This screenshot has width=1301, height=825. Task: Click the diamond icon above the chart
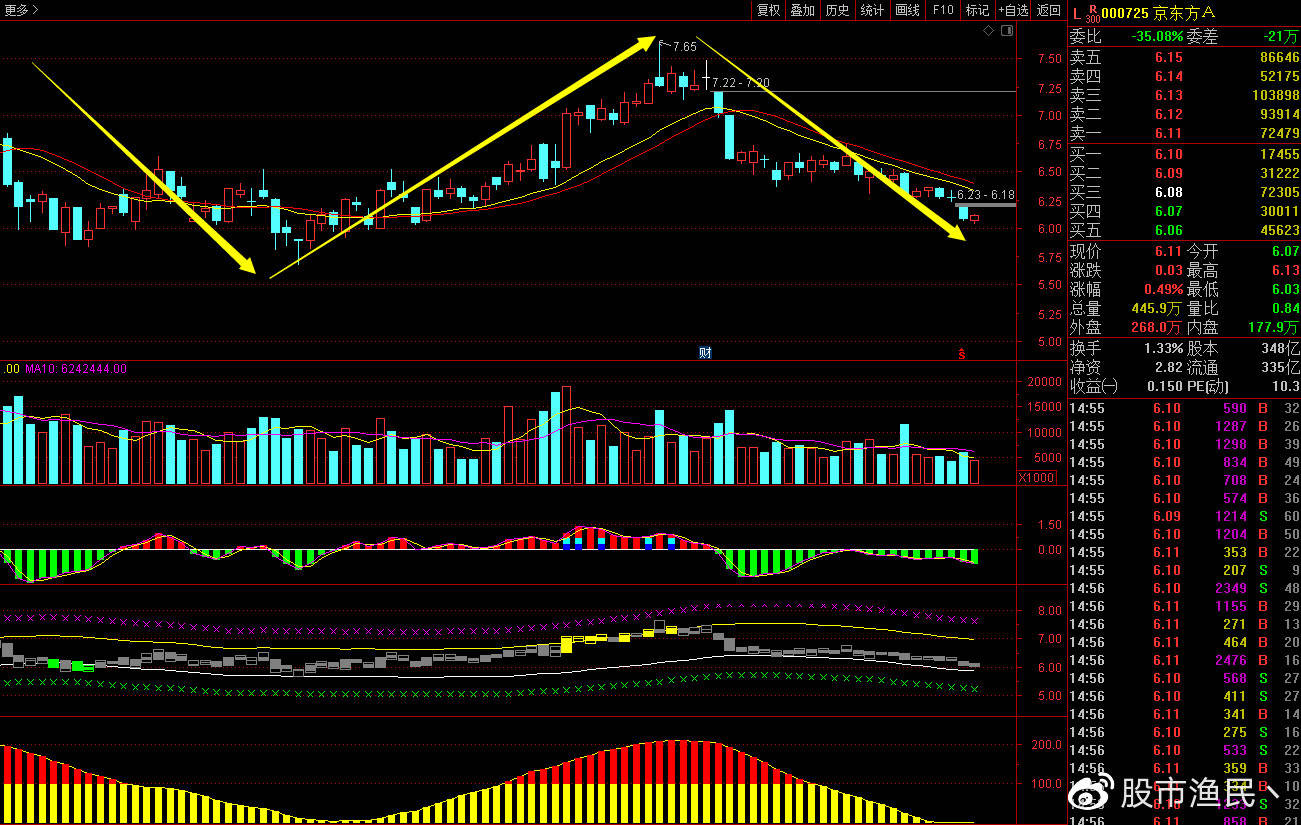point(989,31)
